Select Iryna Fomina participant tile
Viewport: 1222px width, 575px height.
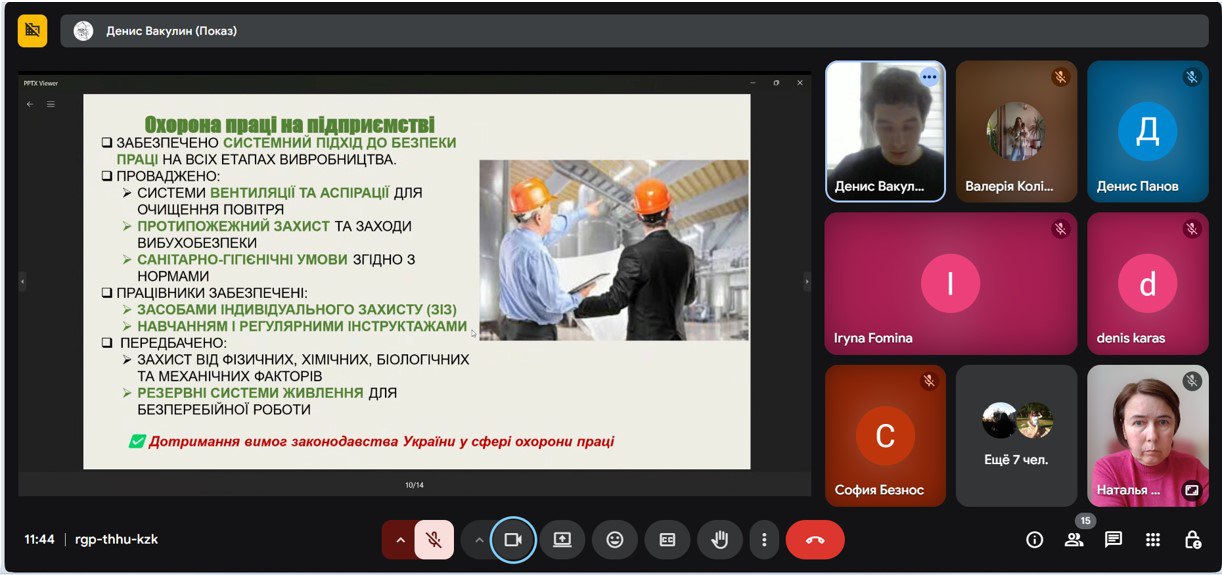(951, 283)
